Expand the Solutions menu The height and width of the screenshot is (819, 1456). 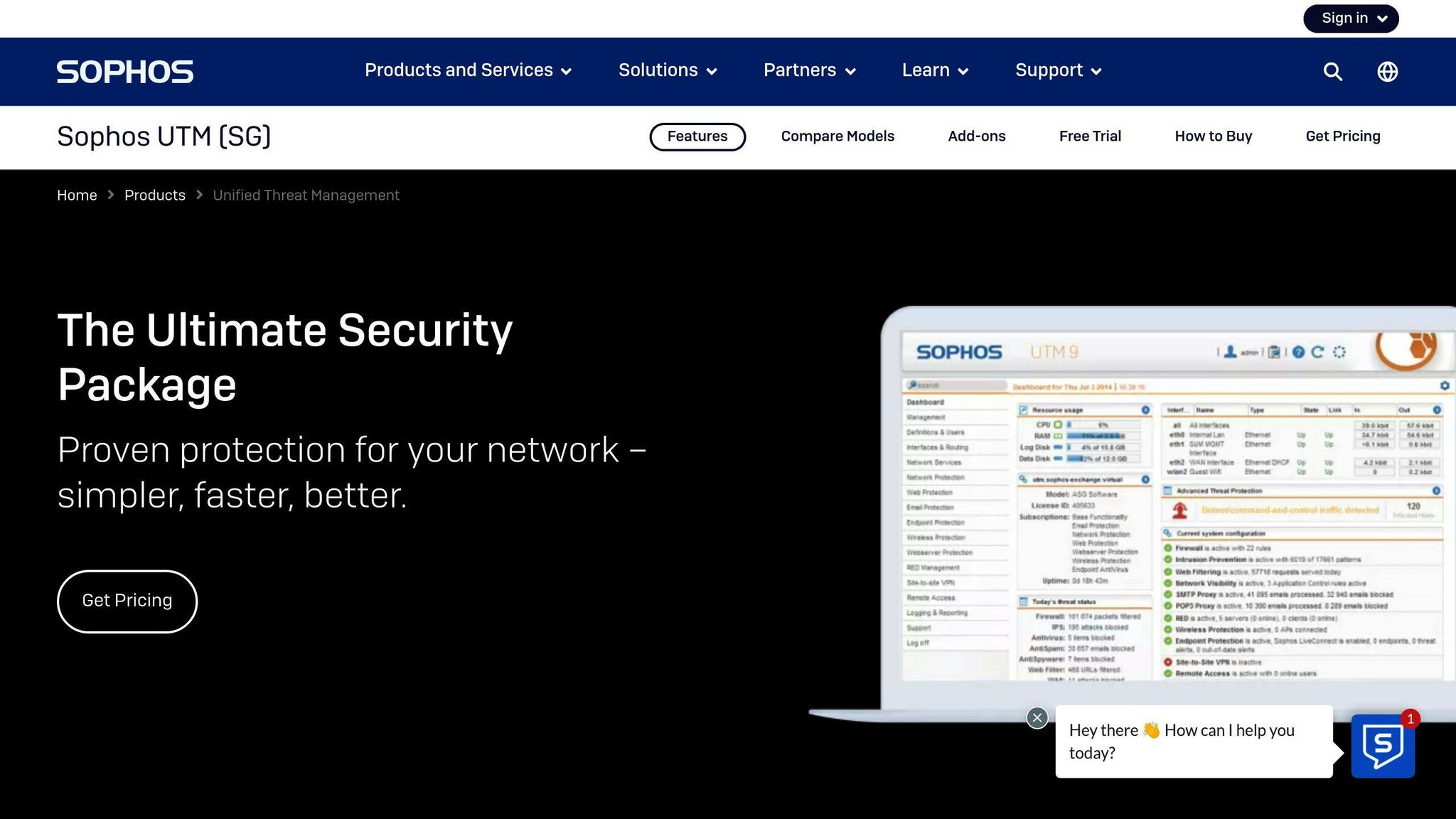click(668, 70)
